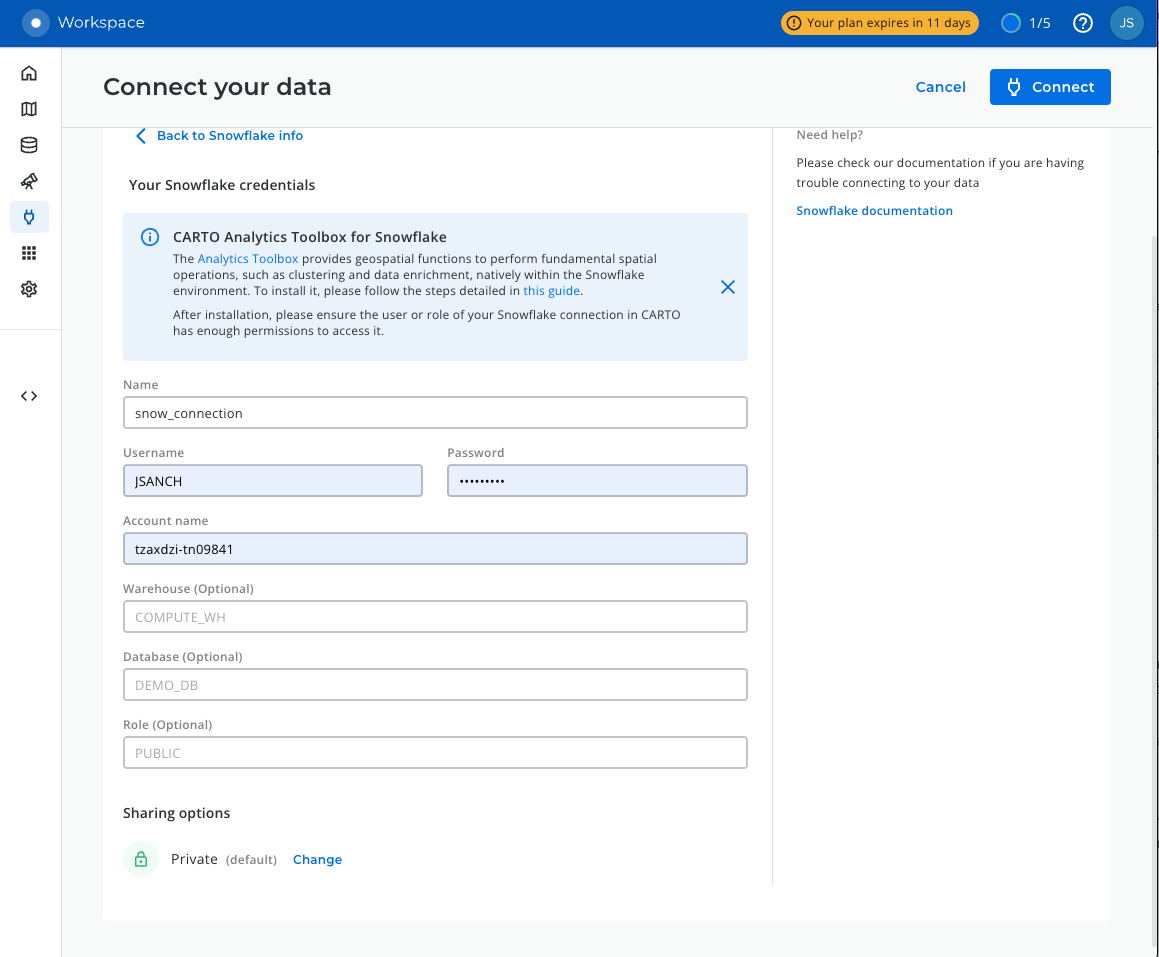The width and height of the screenshot is (1159, 957).
Task: Open the JS user avatar menu
Action: click(x=1126, y=23)
